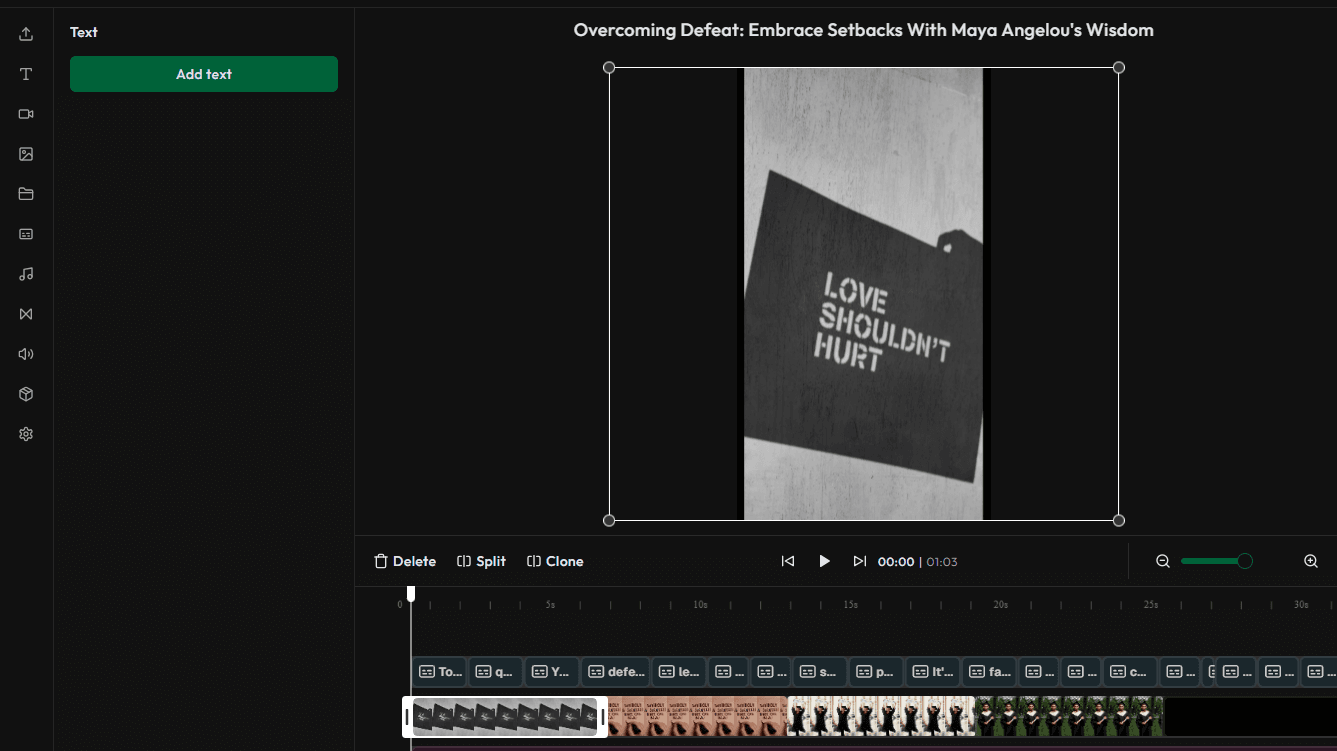Screen dimensions: 1337x751
Task: Open the Record video panel
Action: point(25,113)
